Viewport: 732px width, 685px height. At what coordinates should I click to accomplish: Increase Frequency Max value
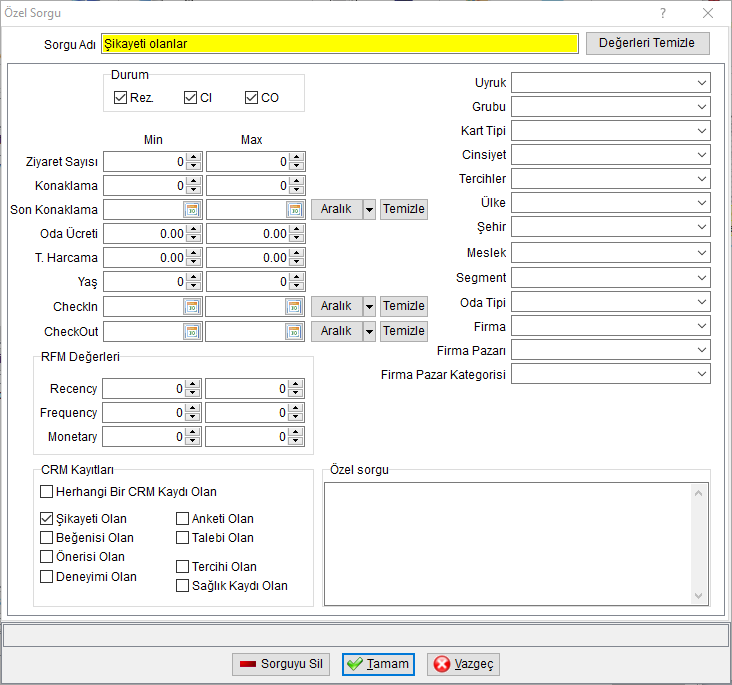coord(296,409)
